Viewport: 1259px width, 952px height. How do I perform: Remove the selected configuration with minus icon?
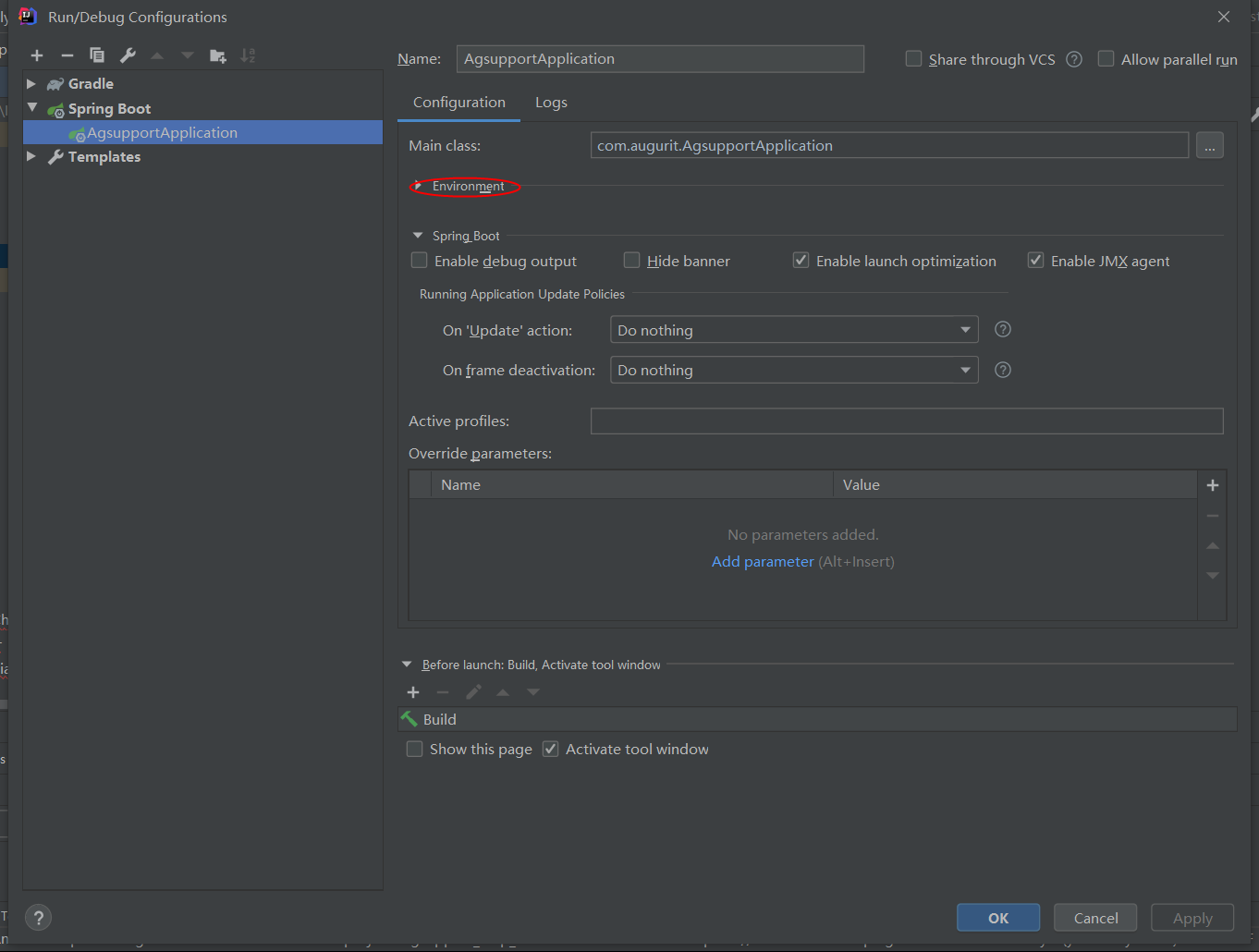pyautogui.click(x=67, y=55)
